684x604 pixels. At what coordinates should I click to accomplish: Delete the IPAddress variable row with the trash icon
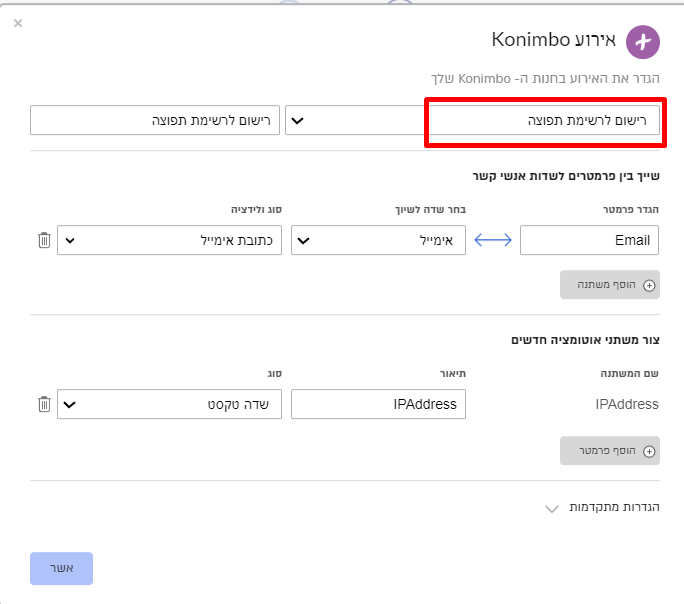click(x=44, y=404)
